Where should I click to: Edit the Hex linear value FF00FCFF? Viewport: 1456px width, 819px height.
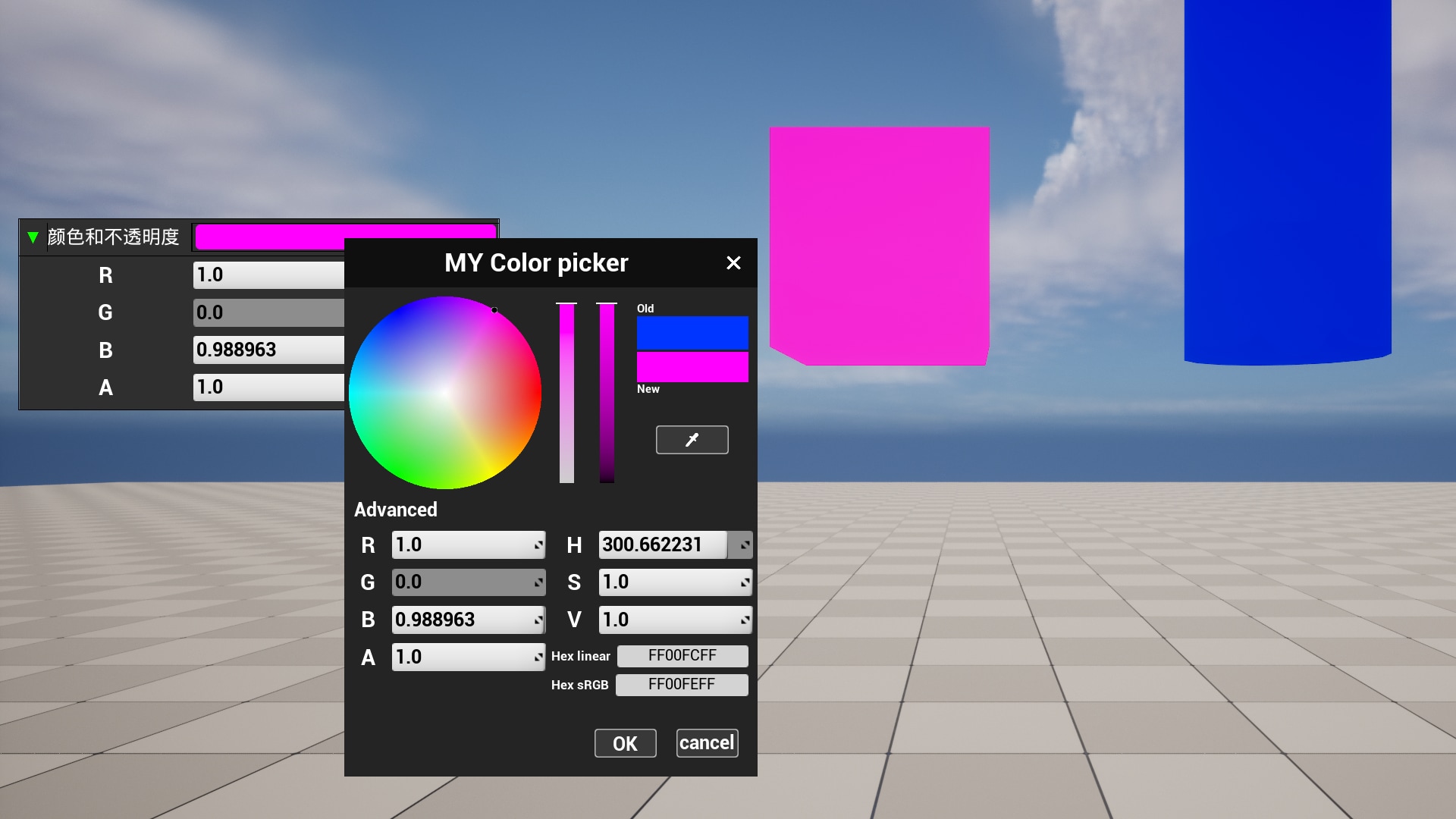coord(682,655)
